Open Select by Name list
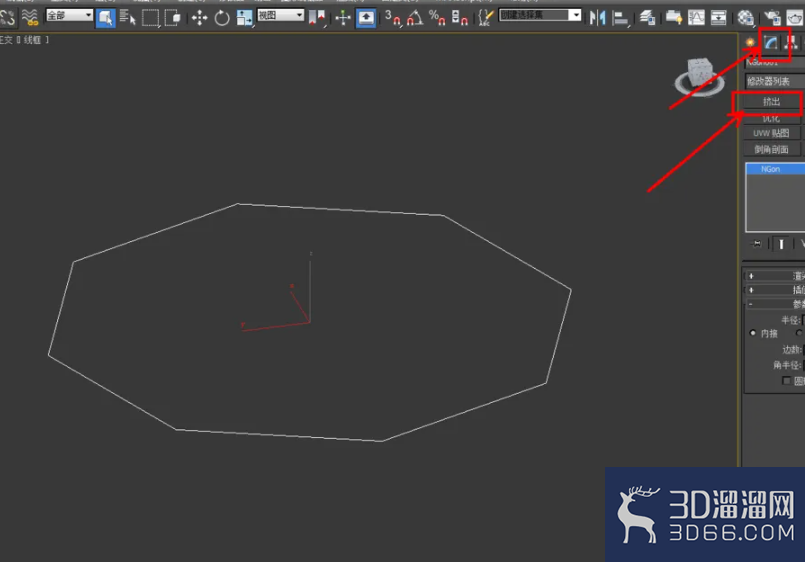The width and height of the screenshot is (805, 562). click(127, 18)
